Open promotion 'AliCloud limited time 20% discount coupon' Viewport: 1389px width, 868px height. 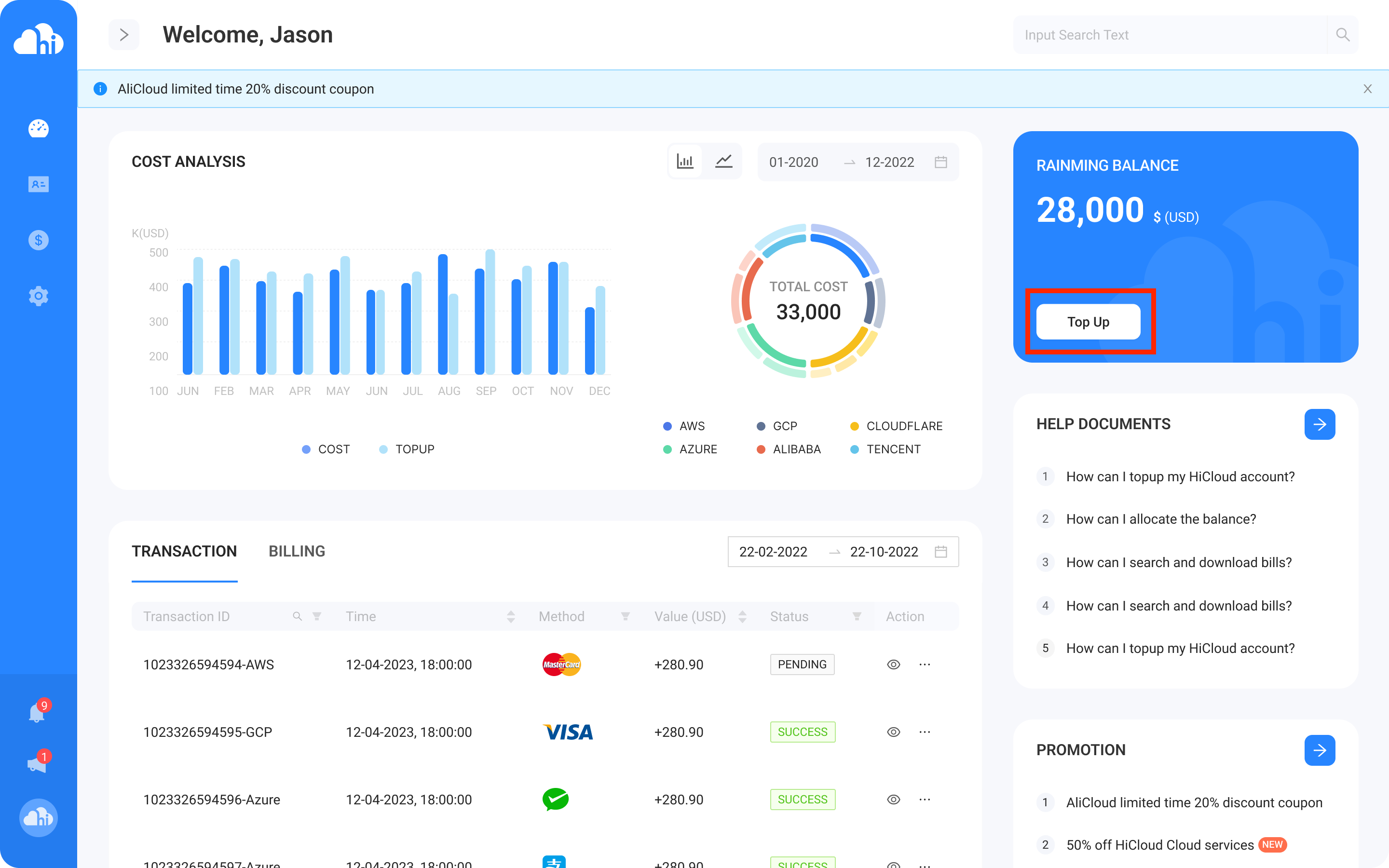[1195, 802]
